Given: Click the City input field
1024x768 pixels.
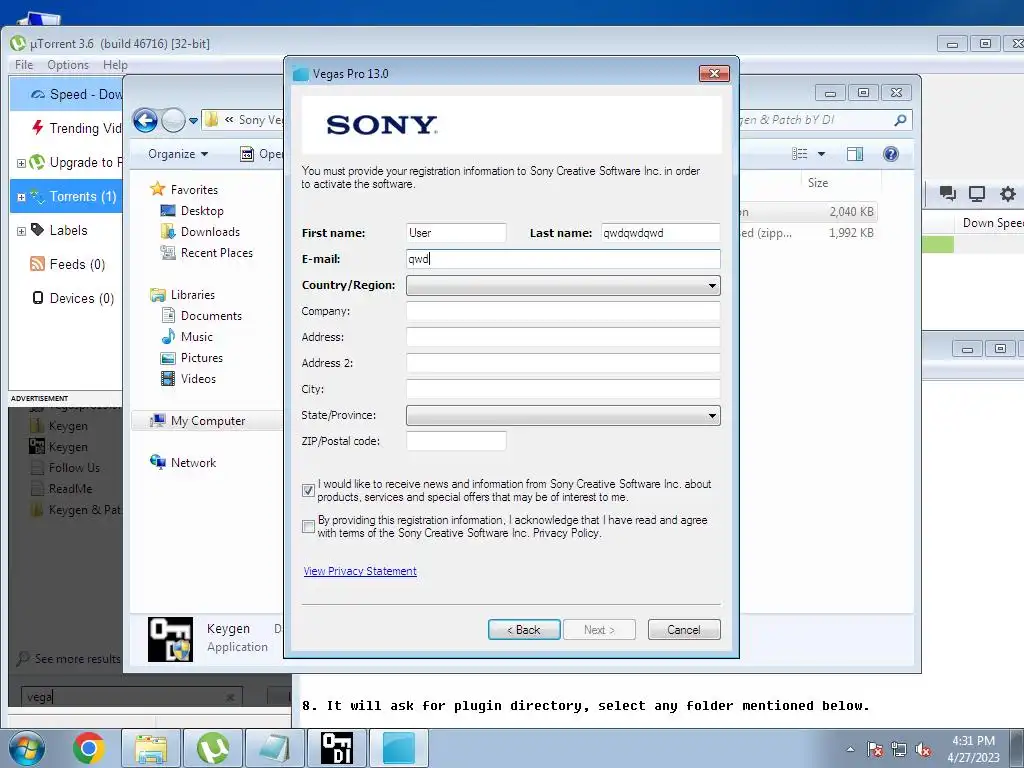Looking at the screenshot, I should point(563,389).
